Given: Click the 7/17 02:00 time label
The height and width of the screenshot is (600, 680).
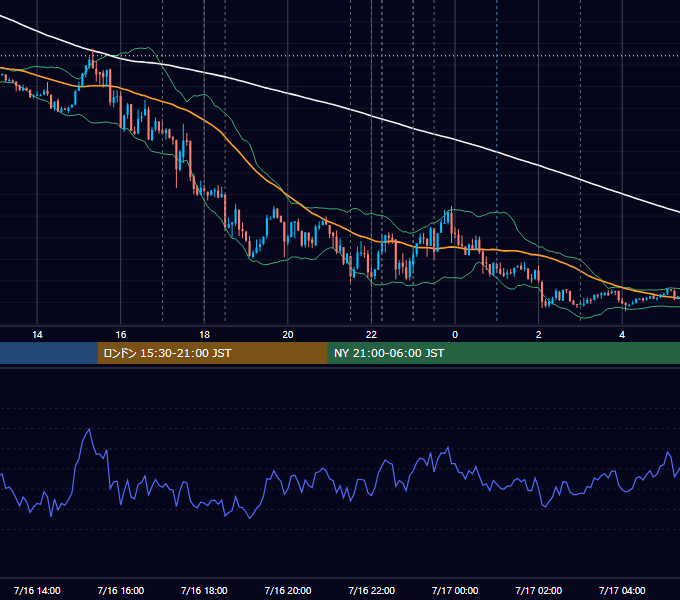Looking at the screenshot, I should 539,590.
